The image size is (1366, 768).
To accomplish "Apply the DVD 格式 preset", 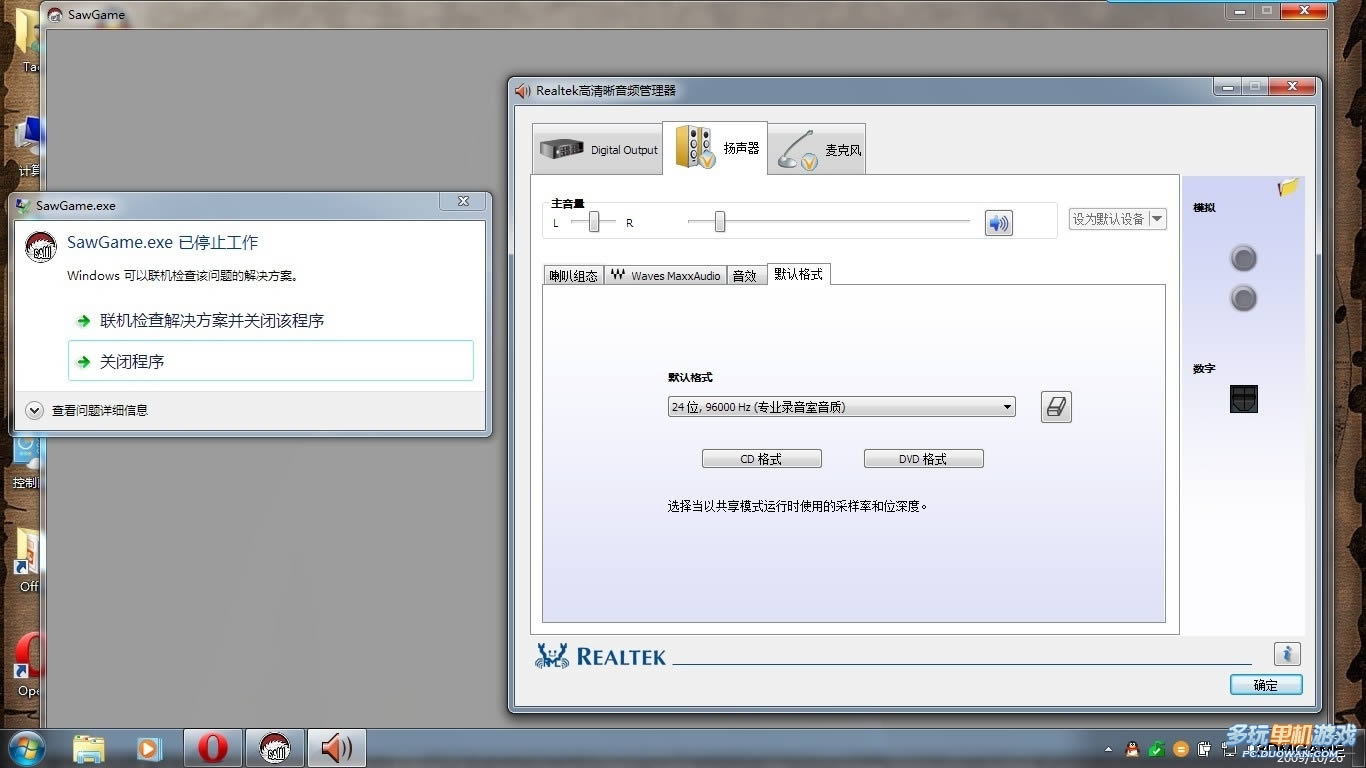I will (x=924, y=459).
